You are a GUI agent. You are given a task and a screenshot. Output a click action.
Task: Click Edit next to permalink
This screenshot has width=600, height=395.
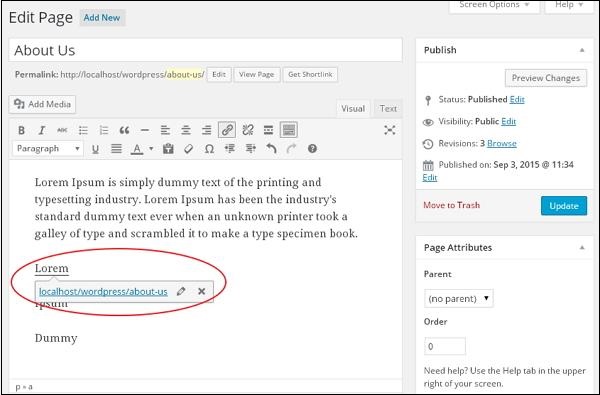pyautogui.click(x=219, y=75)
